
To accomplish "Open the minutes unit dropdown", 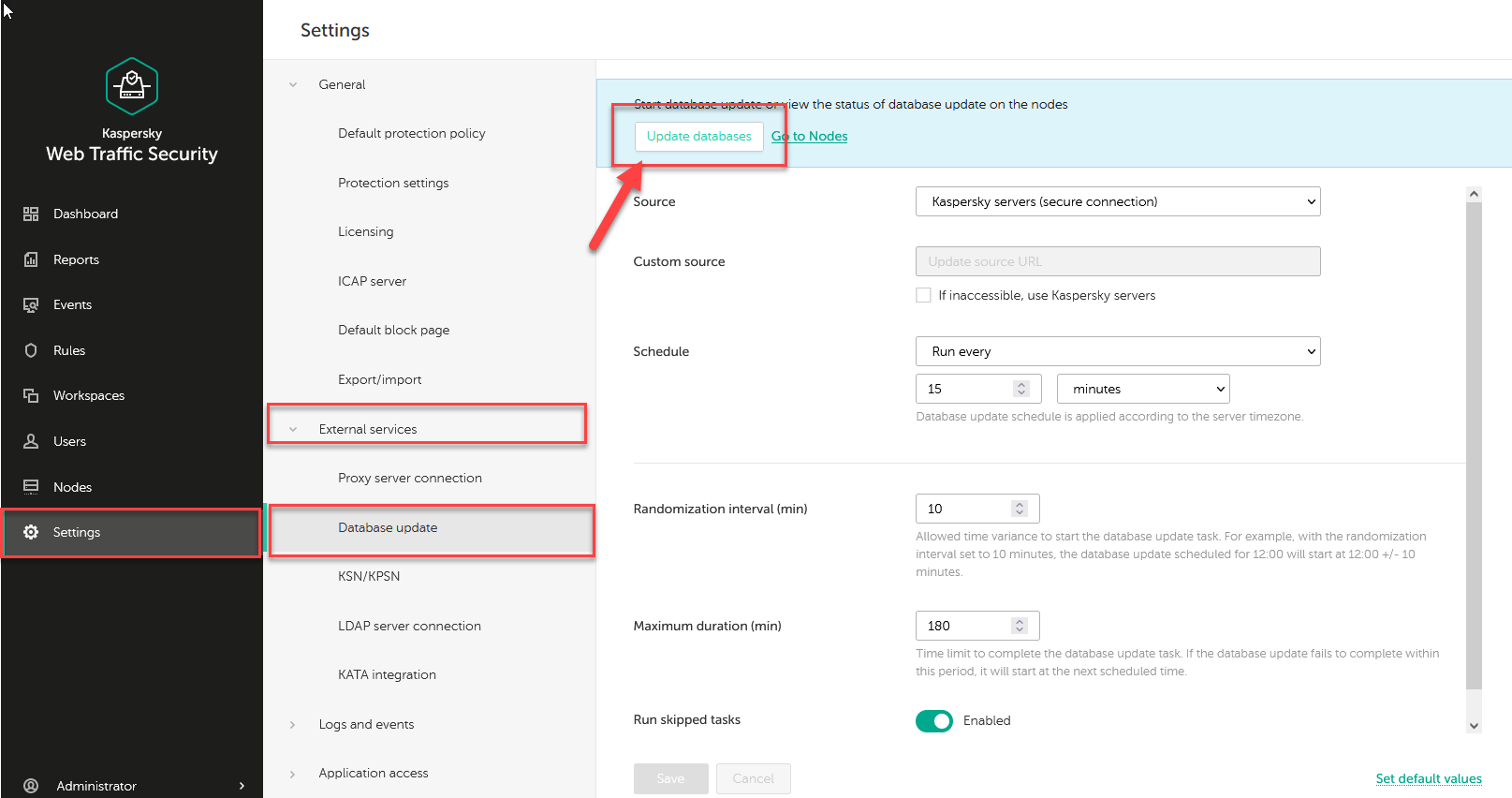I will click(x=1142, y=389).
